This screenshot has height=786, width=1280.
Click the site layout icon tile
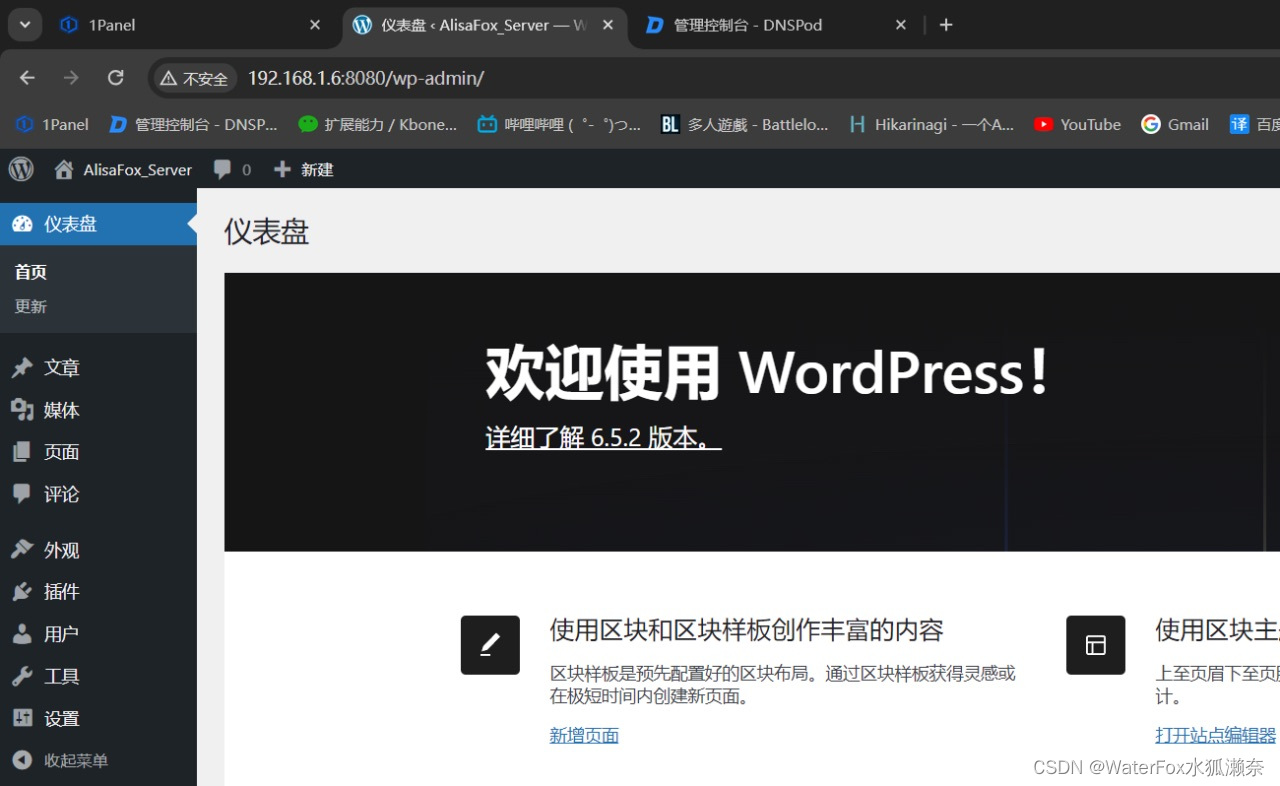(1096, 645)
